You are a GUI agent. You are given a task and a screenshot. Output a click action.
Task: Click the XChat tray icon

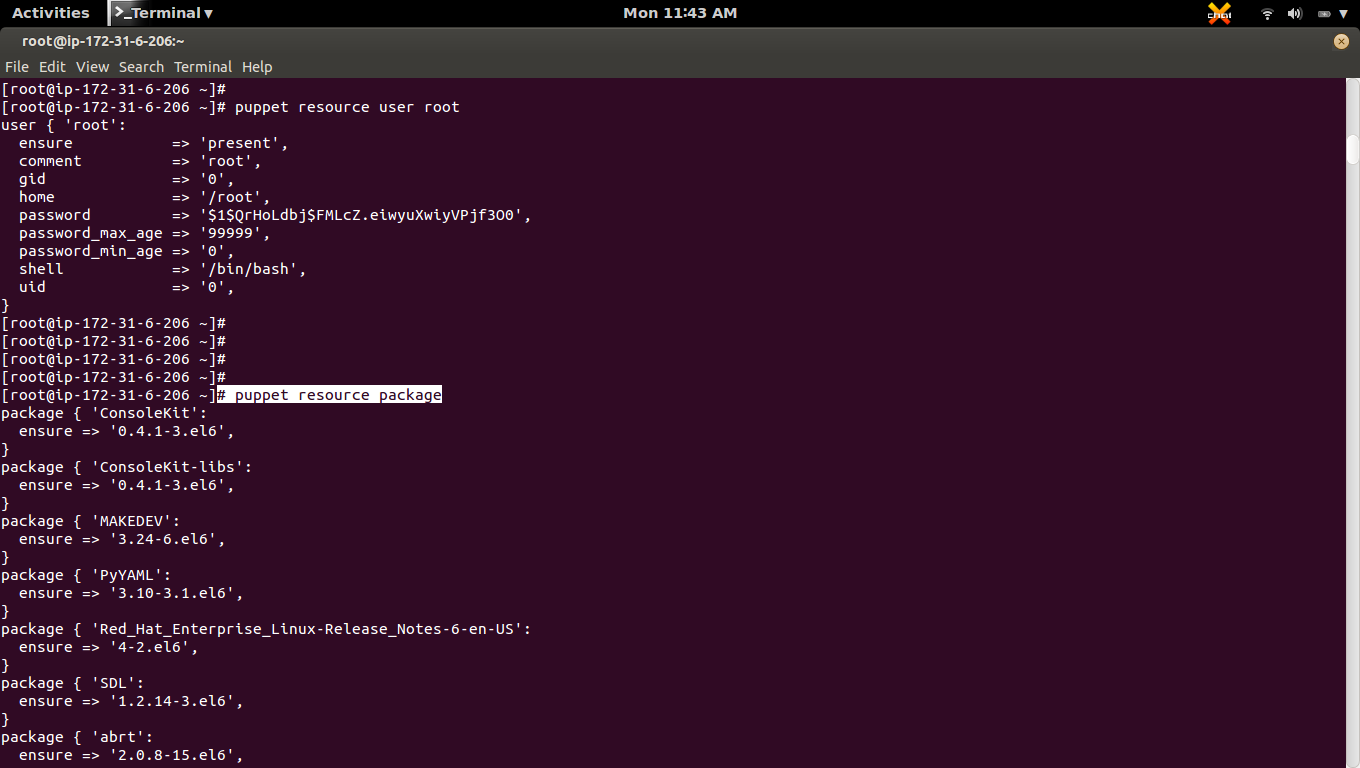(1219, 13)
